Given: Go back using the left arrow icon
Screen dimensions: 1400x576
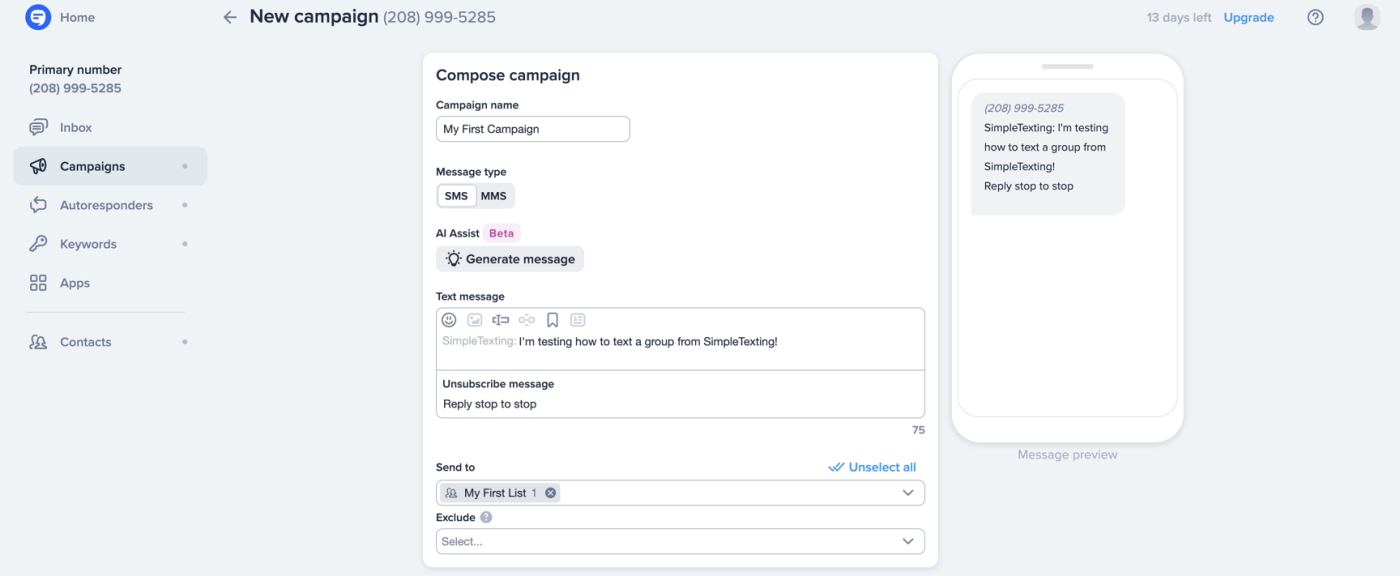Looking at the screenshot, I should click(x=230, y=17).
